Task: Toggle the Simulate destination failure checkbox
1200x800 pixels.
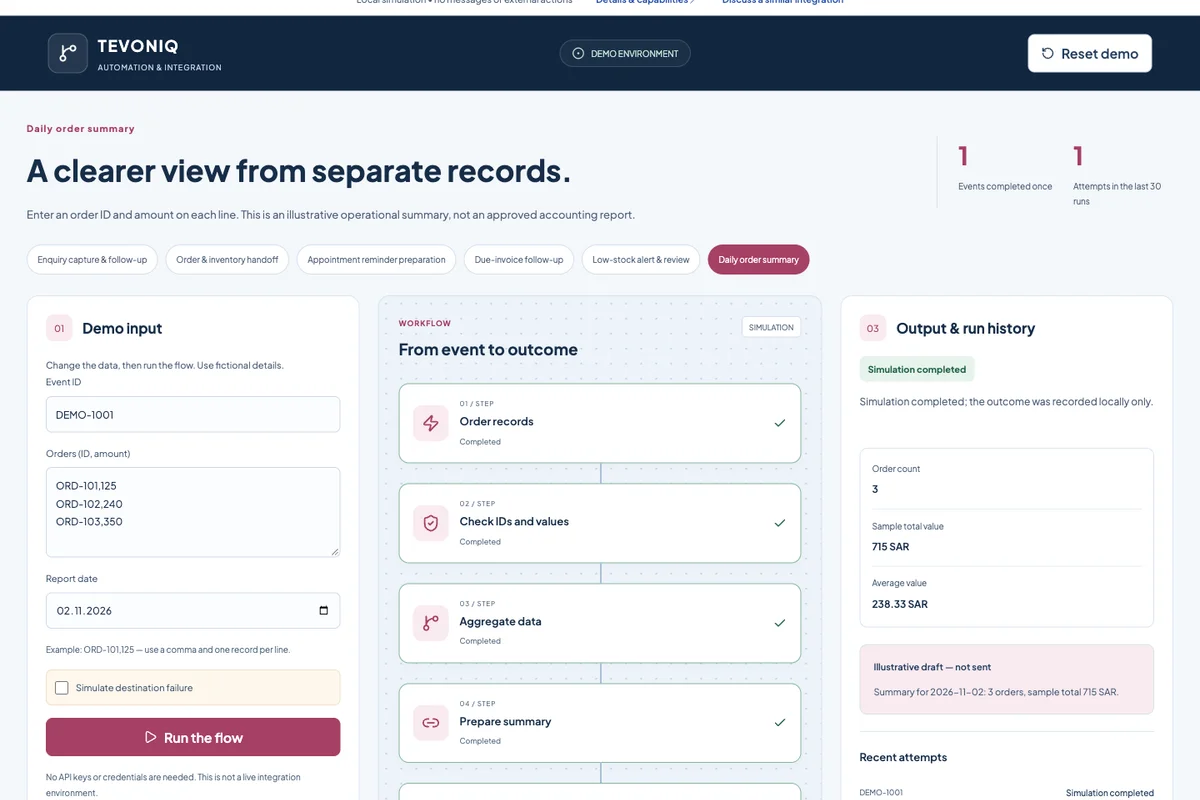Action: pyautogui.click(x=62, y=688)
